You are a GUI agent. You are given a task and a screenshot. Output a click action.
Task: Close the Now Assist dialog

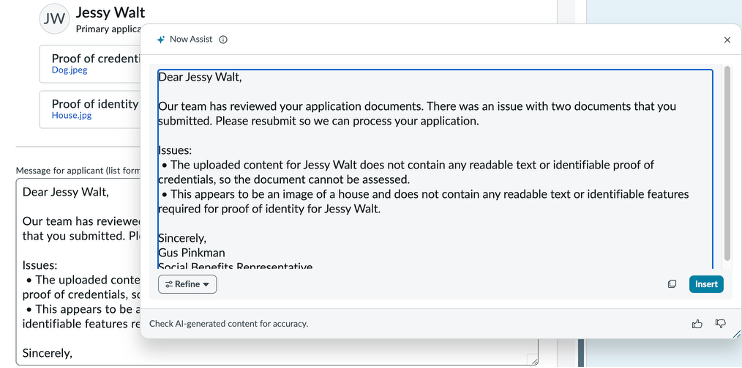pyautogui.click(x=727, y=40)
